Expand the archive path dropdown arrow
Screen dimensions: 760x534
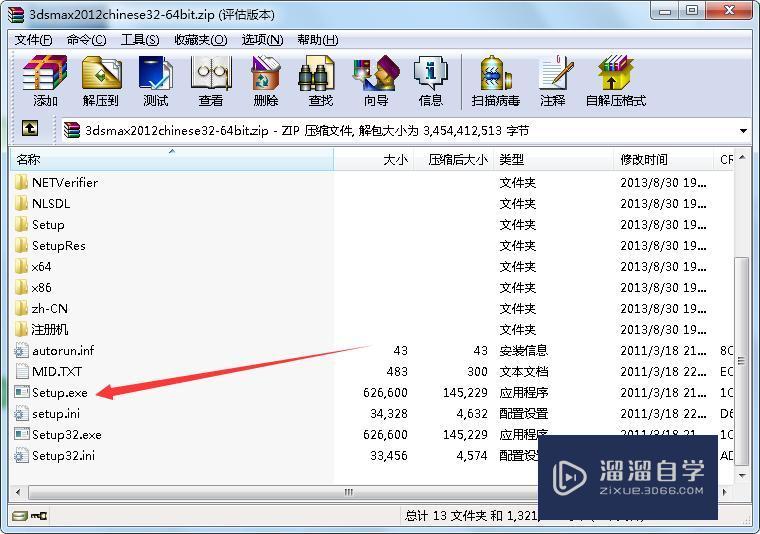tap(743, 131)
